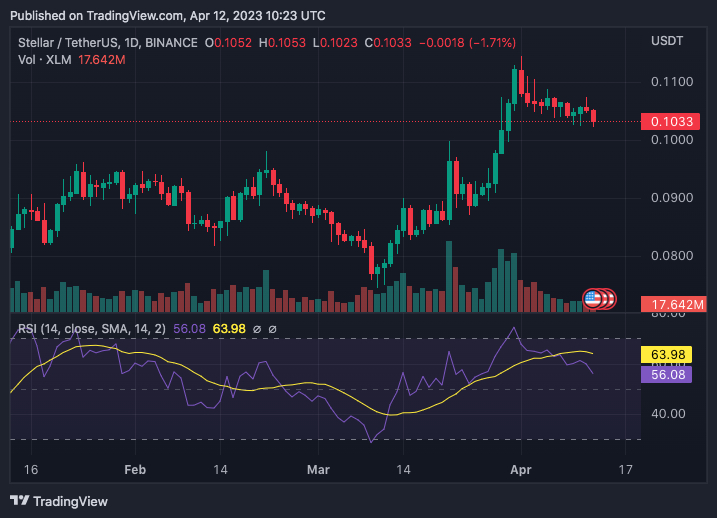Click the yellow RSI MA tag 63.98
This screenshot has height=518, width=717.
point(667,354)
